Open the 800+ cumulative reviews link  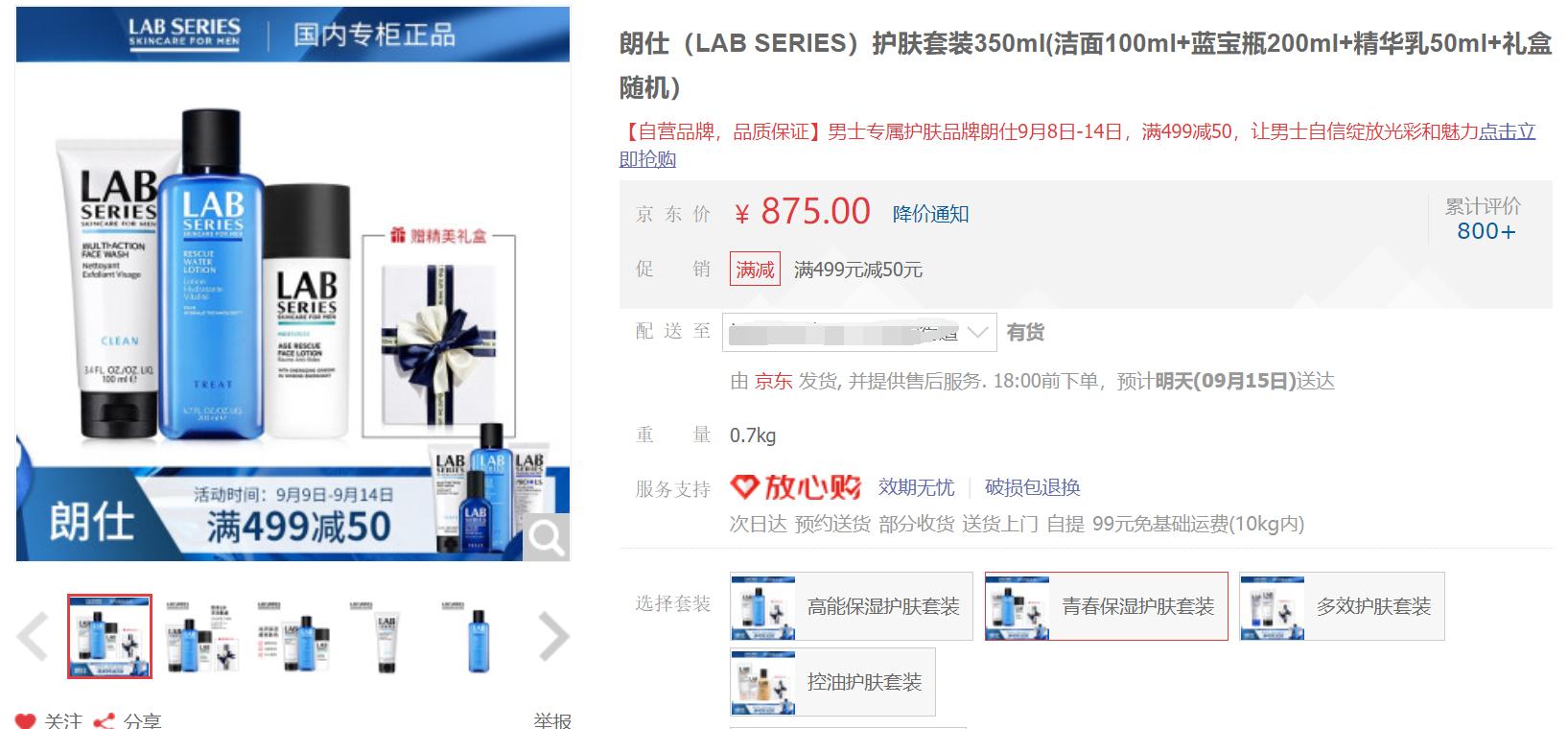click(1486, 231)
